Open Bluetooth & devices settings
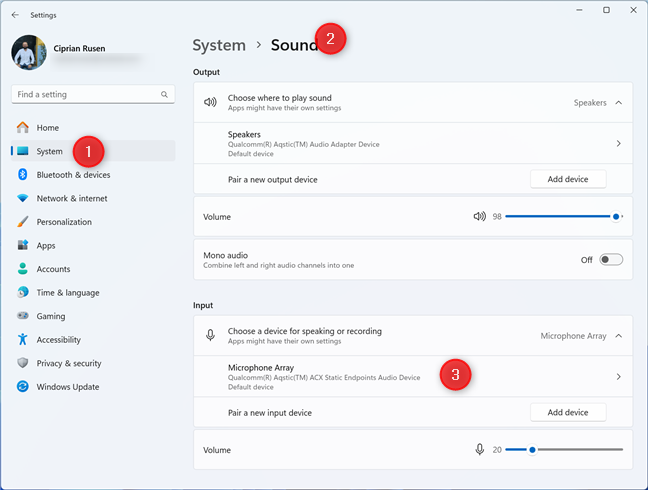The width and height of the screenshot is (648, 490). [x=73, y=175]
